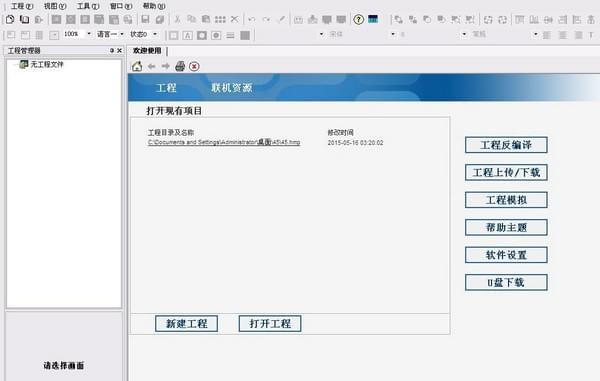This screenshot has height=381, width=600.
Task: Close the 工程管理器 panel
Action: click(119, 50)
